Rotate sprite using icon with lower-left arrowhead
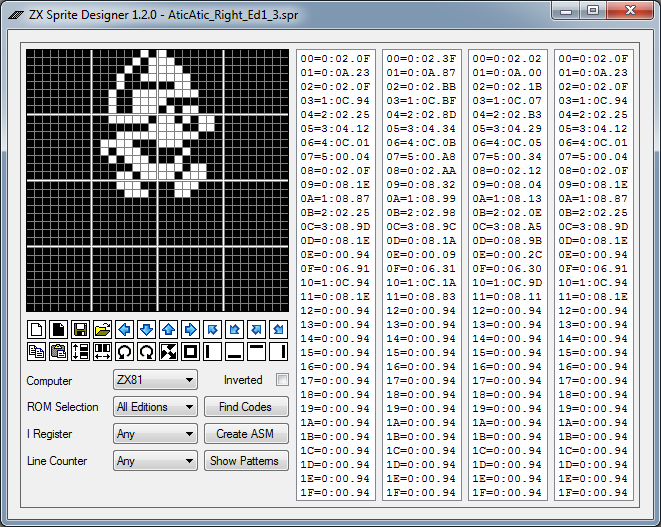This screenshot has height=527, width=661. click(x=124, y=351)
